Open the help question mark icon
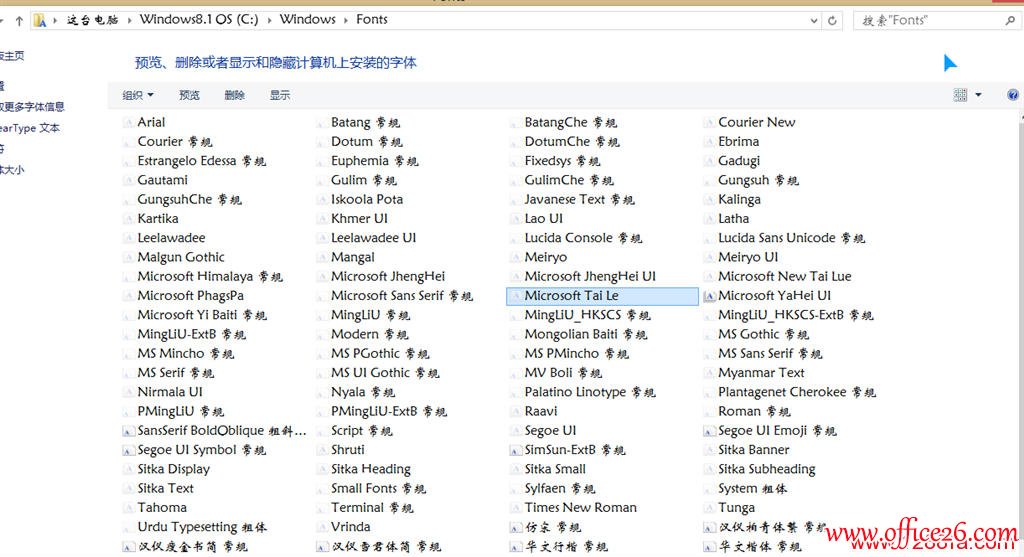Screen dimensions: 1024x557 point(1013,95)
